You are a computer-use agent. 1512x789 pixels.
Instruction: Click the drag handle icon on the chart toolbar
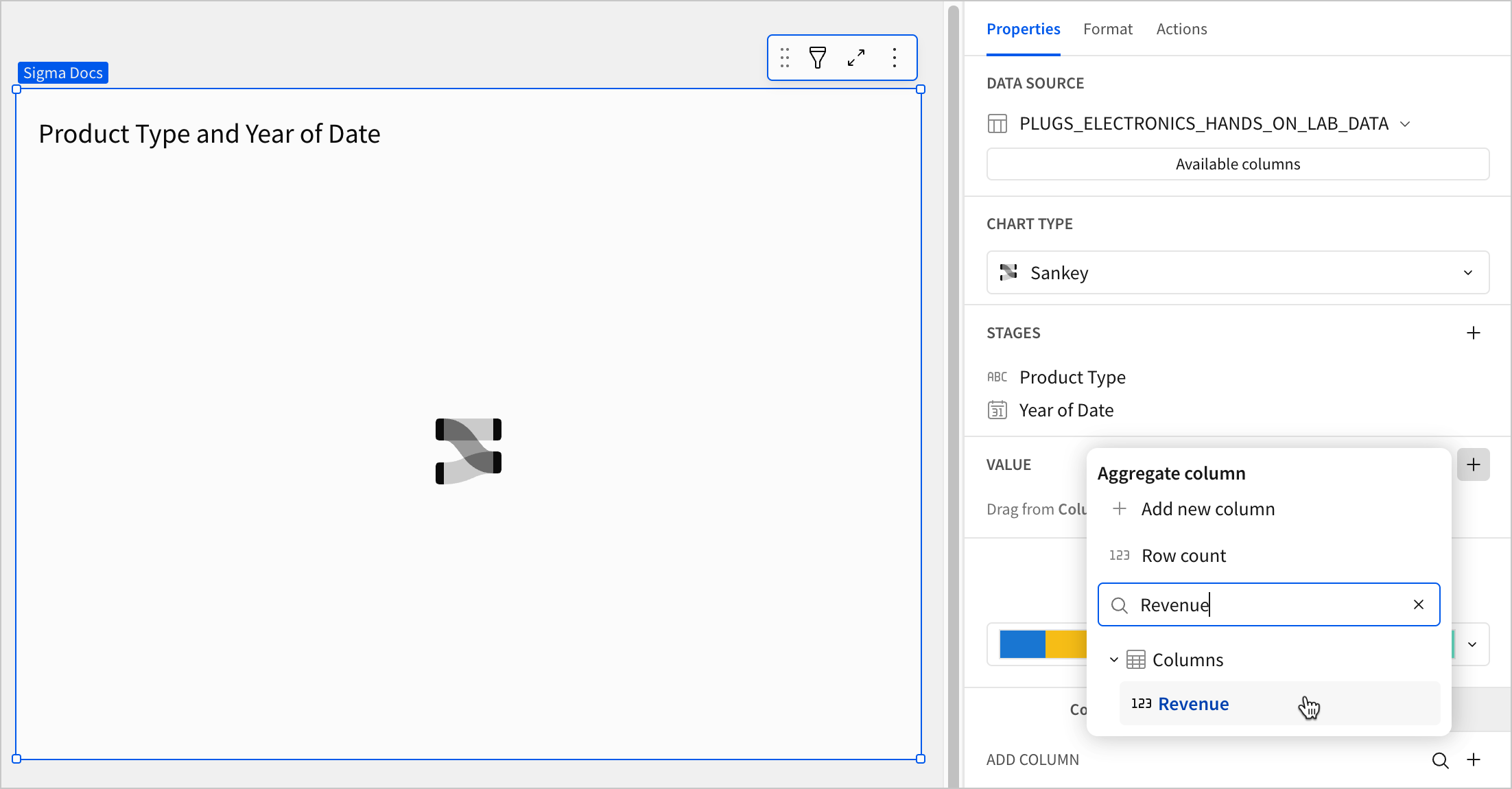(784, 58)
